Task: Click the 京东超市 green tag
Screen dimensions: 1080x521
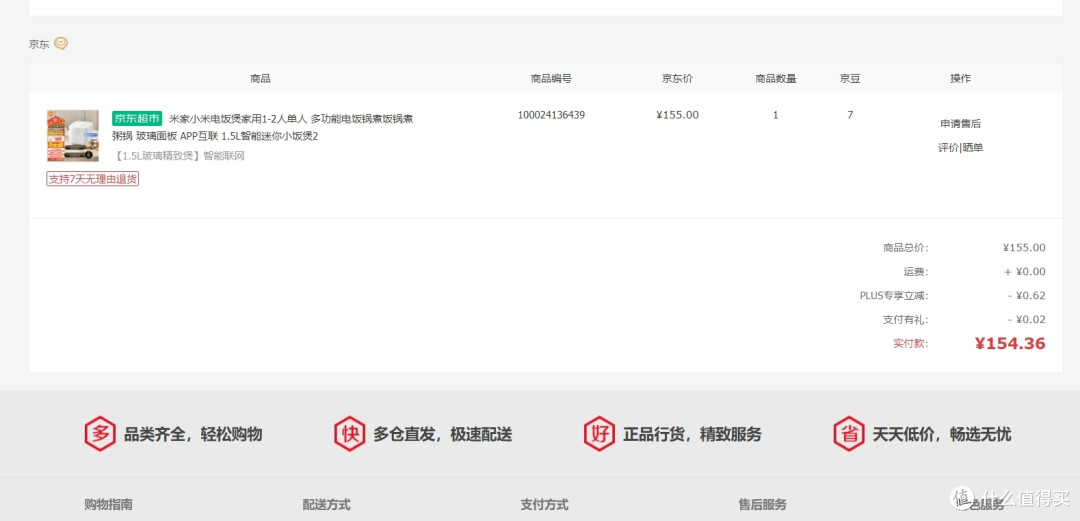Action: (x=137, y=118)
